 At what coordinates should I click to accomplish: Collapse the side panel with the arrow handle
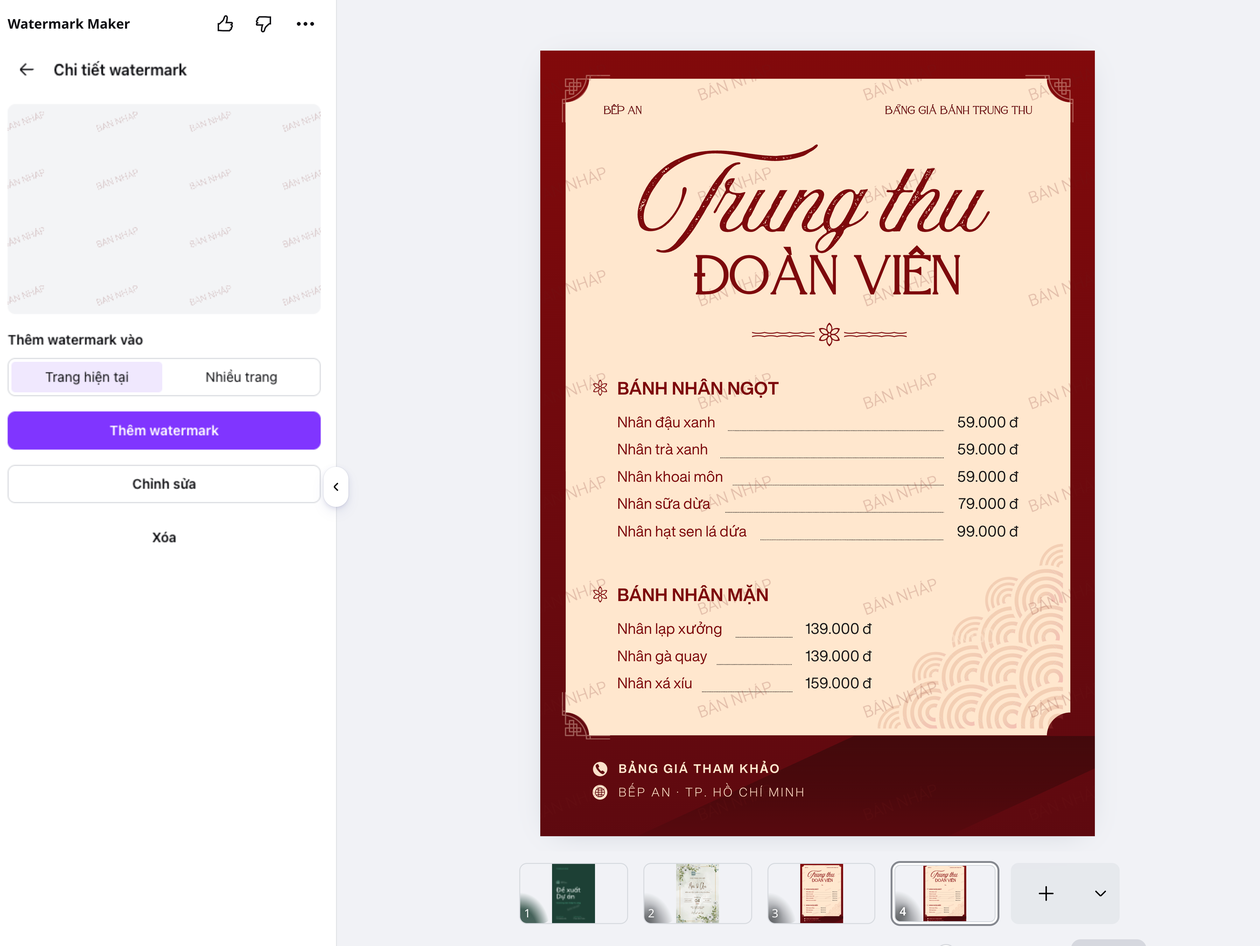click(x=336, y=487)
